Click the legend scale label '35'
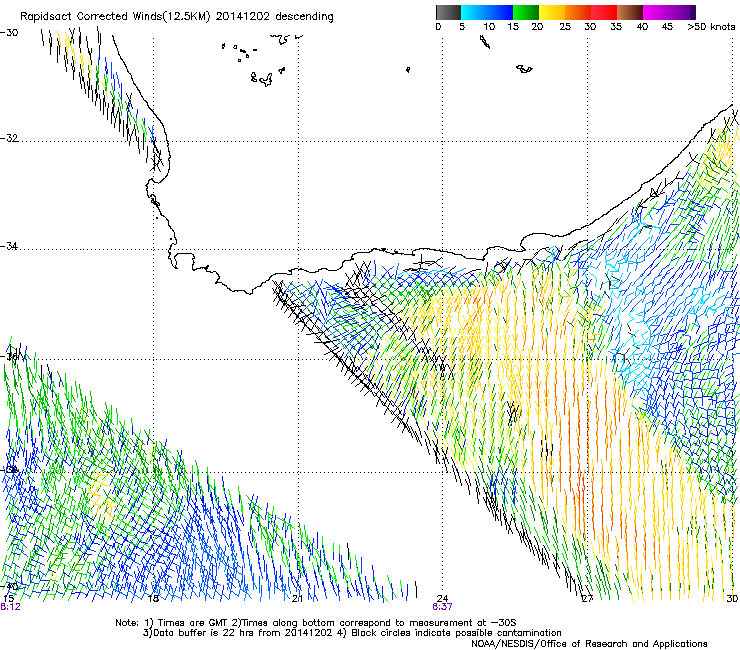 pyautogui.click(x=616, y=27)
